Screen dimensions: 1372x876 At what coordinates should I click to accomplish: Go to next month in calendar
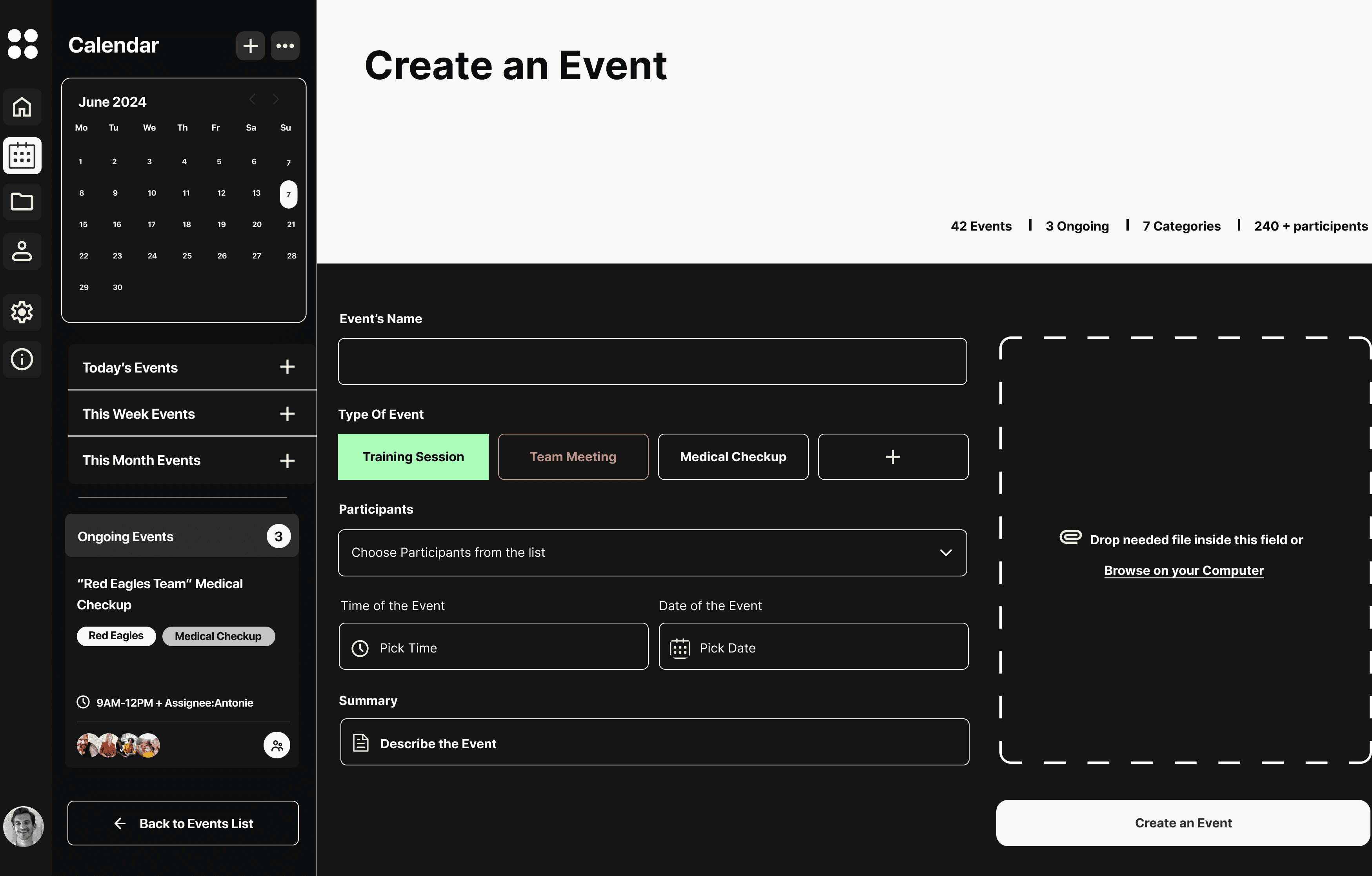pos(276,100)
